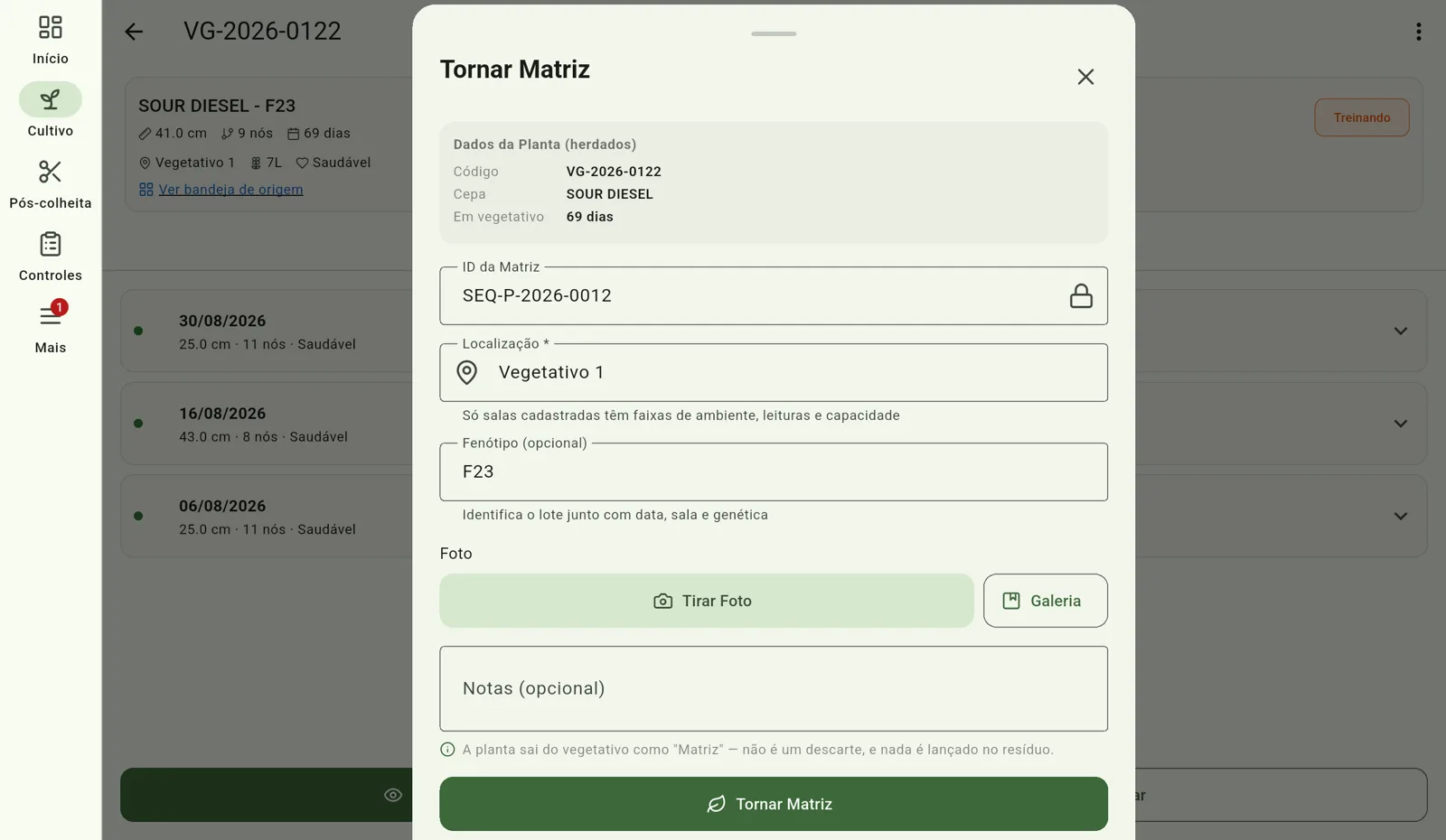
Task: Open the Galeria button
Action: (1046, 601)
